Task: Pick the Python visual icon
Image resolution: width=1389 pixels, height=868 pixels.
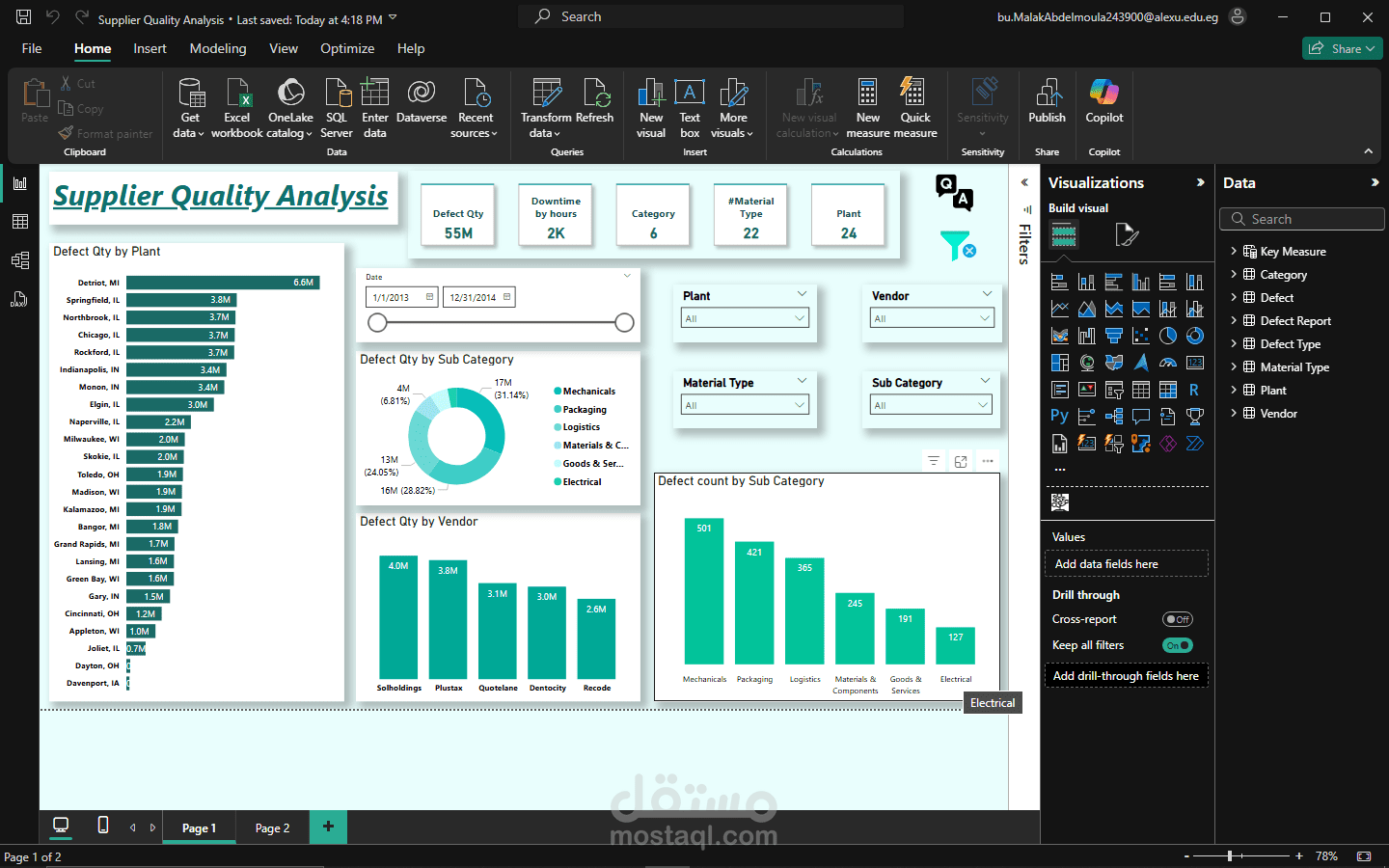Action: 1059,417
